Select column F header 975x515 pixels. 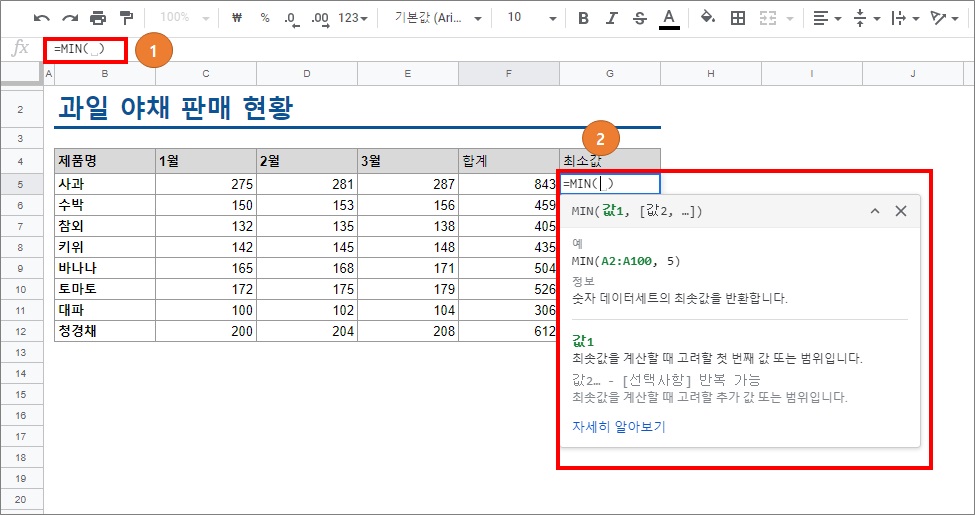click(509, 73)
